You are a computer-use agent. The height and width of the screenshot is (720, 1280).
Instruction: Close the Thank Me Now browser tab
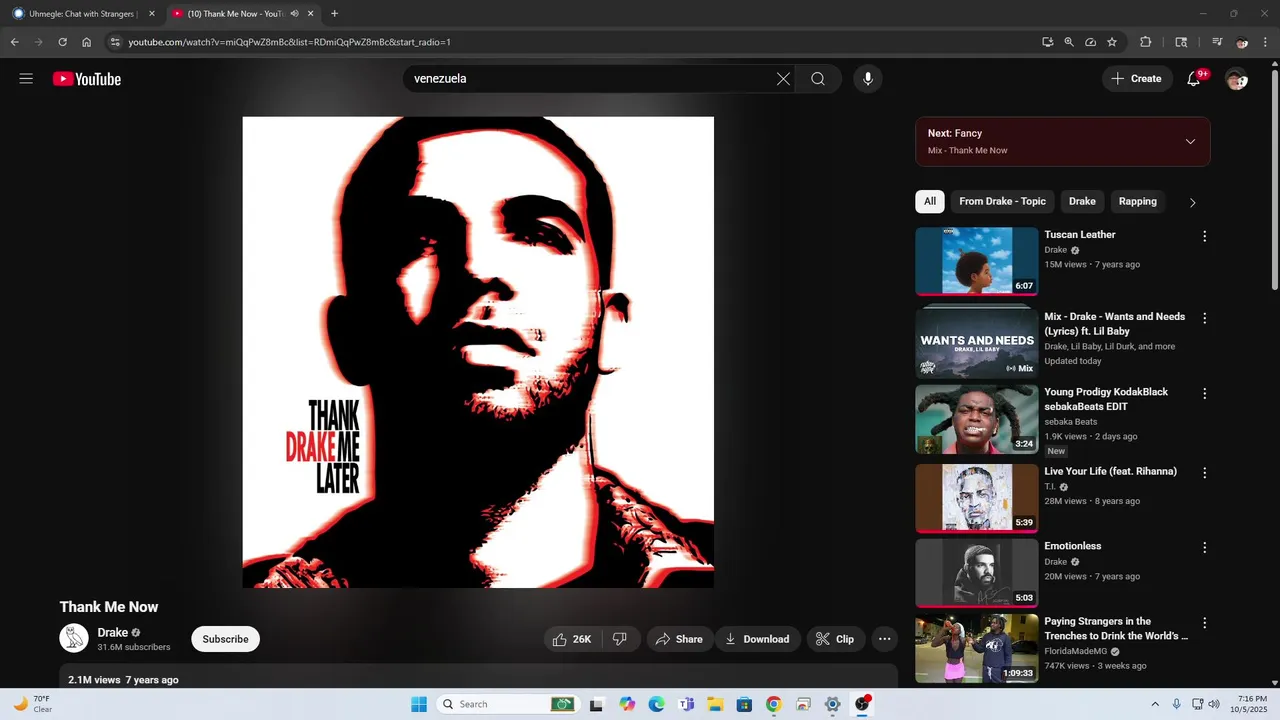tap(311, 14)
